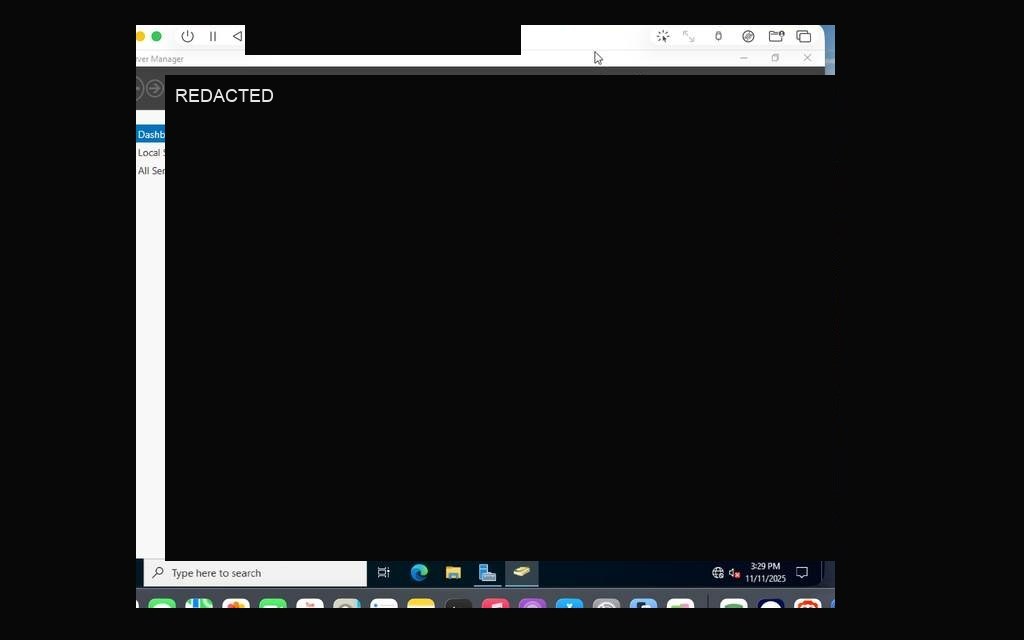
Task: Restore down the Server Manager window
Action: click(775, 58)
